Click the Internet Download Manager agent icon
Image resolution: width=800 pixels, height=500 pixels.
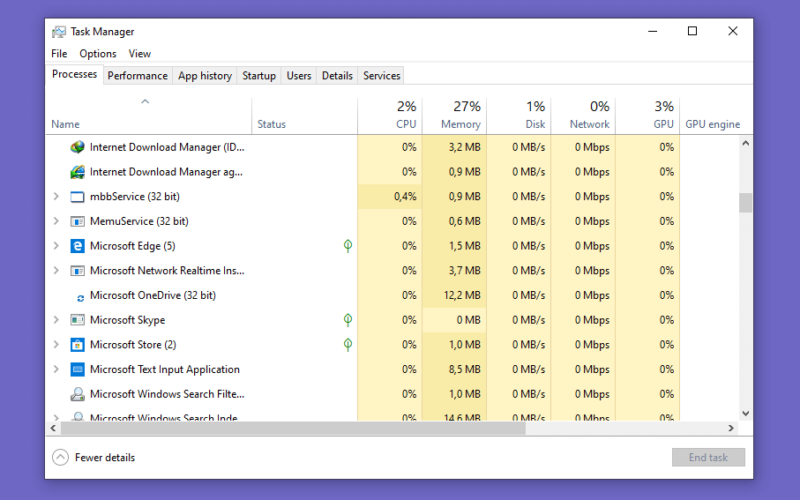pos(77,172)
